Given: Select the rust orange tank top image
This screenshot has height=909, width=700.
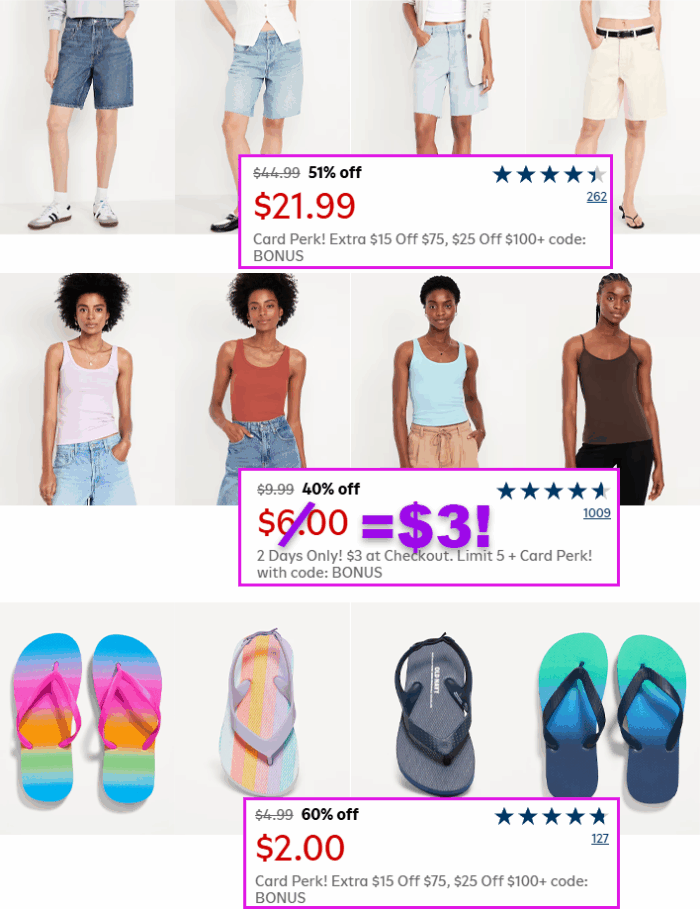Looking at the screenshot, I should pyautogui.click(x=262, y=371).
